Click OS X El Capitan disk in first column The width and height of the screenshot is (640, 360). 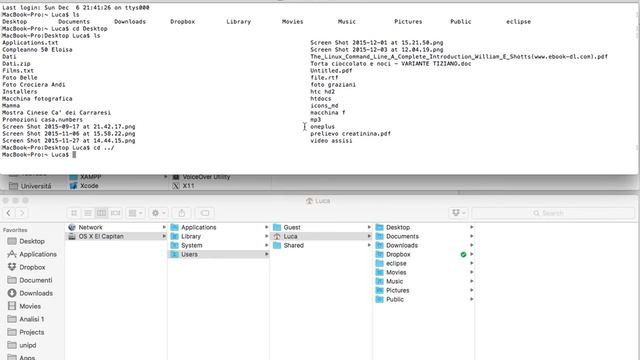coord(116,236)
